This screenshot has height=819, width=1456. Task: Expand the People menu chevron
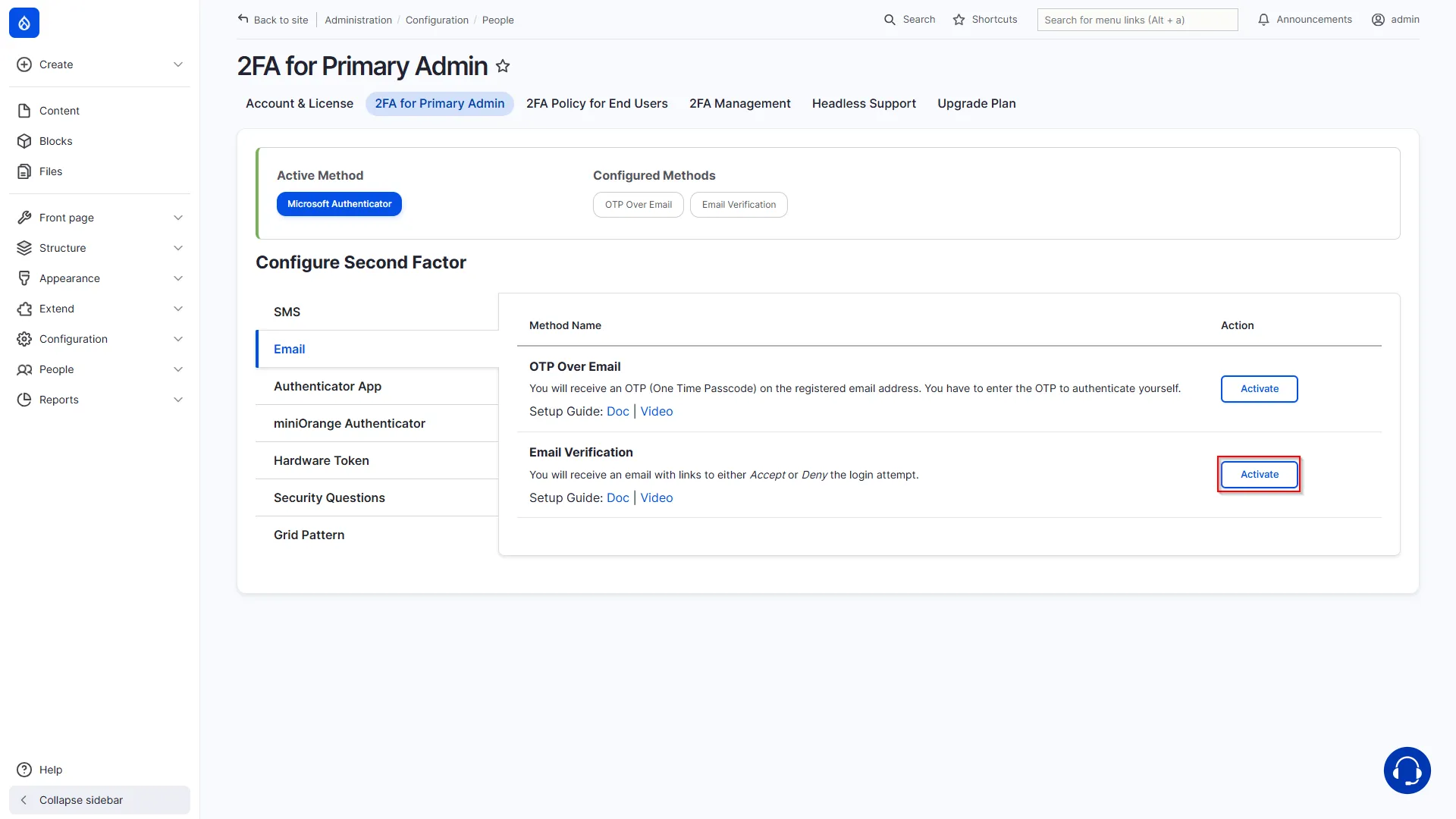click(178, 369)
